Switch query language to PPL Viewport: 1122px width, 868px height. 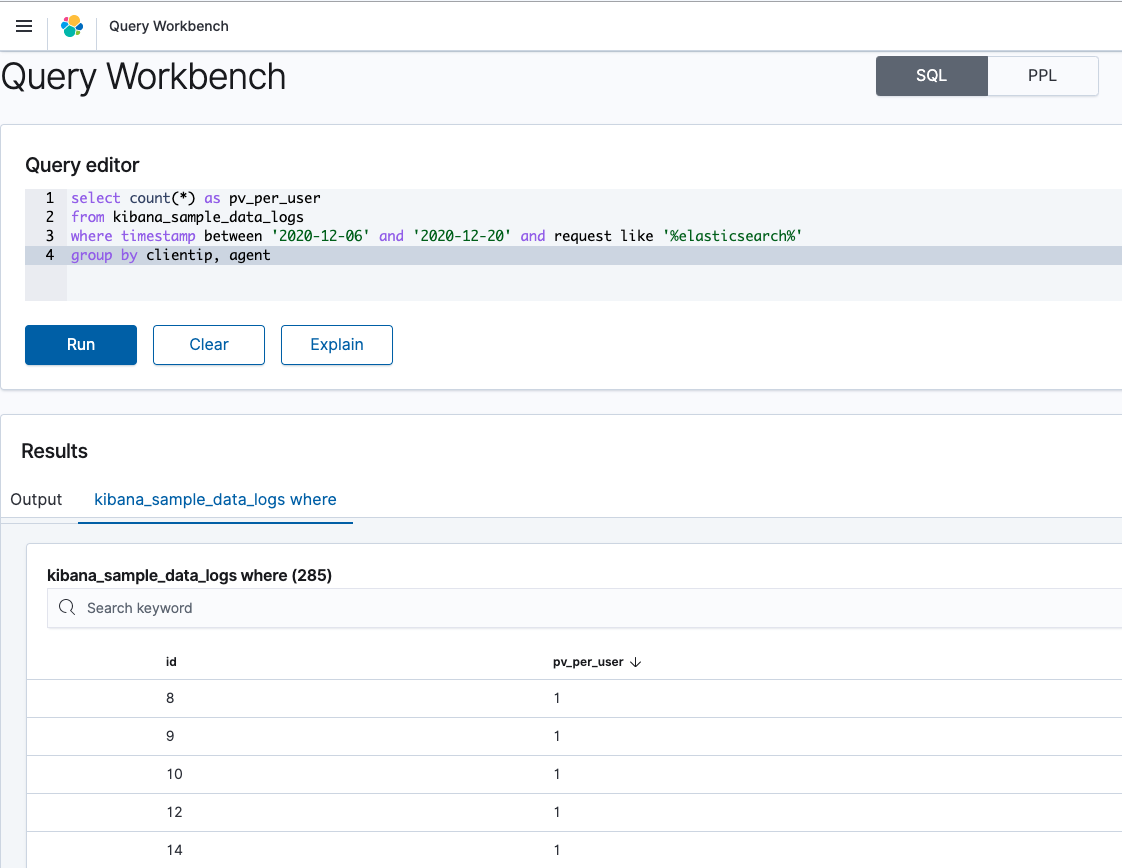click(1042, 76)
